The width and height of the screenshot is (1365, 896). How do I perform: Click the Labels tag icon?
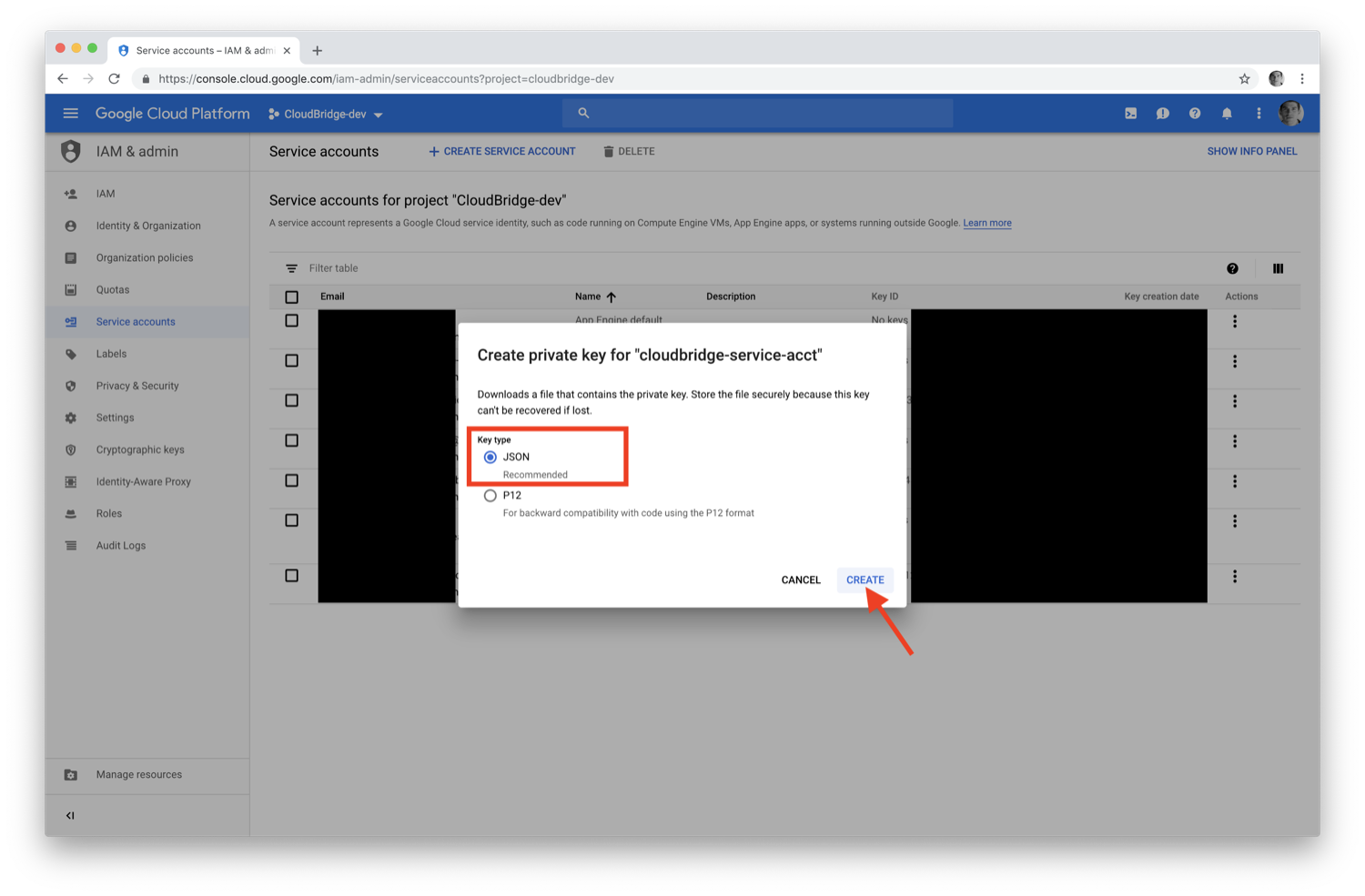[x=71, y=354]
